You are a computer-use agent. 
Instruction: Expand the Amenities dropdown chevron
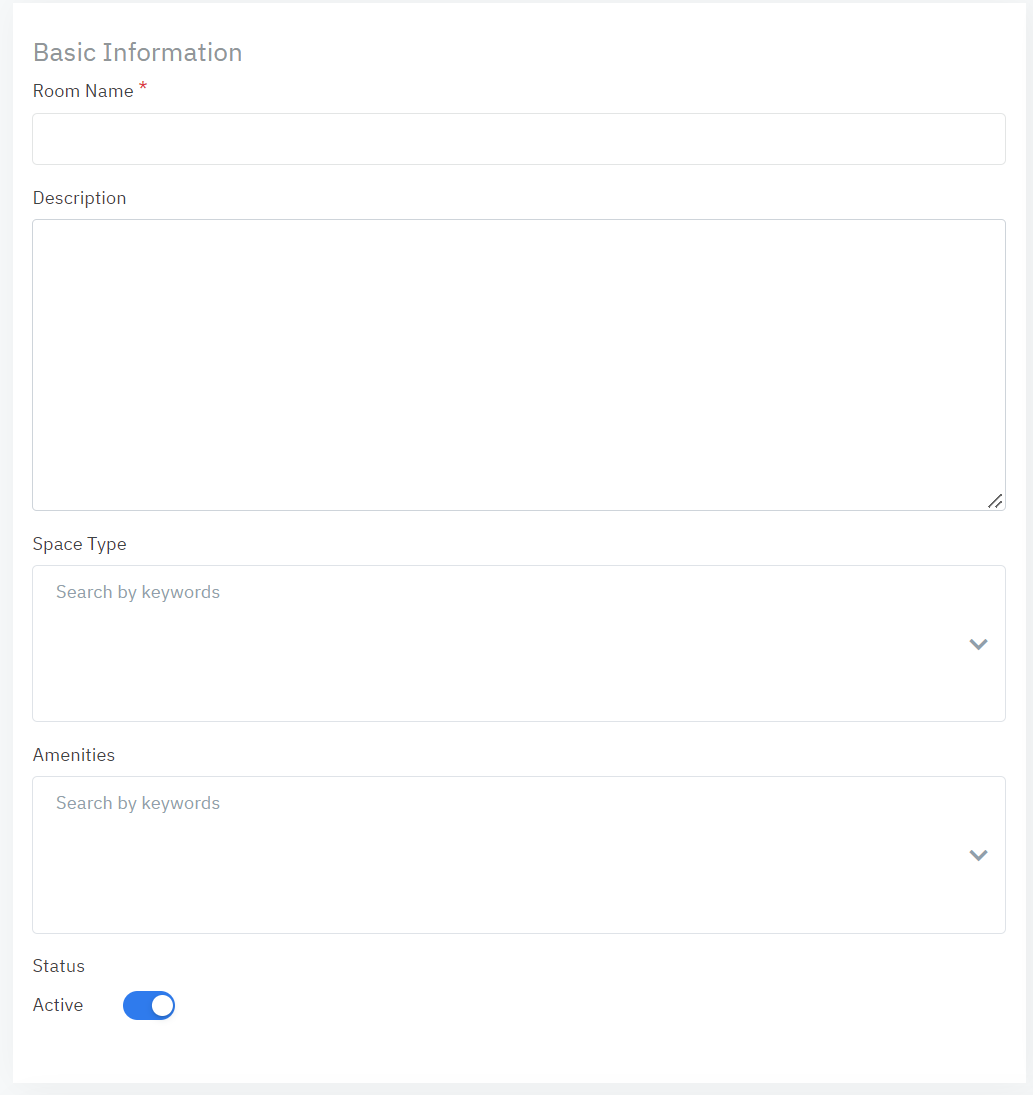(978, 855)
